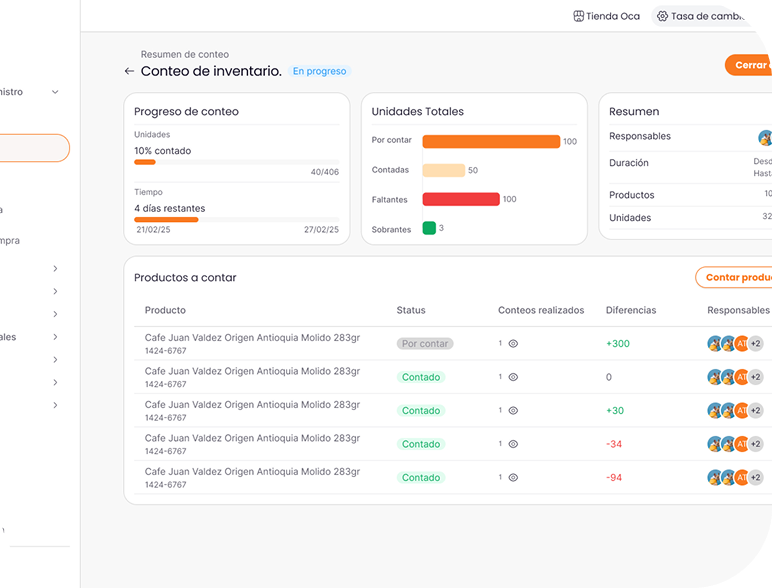Expand the bottom-most sidebar chevron
The width and height of the screenshot is (772, 588).
click(55, 405)
